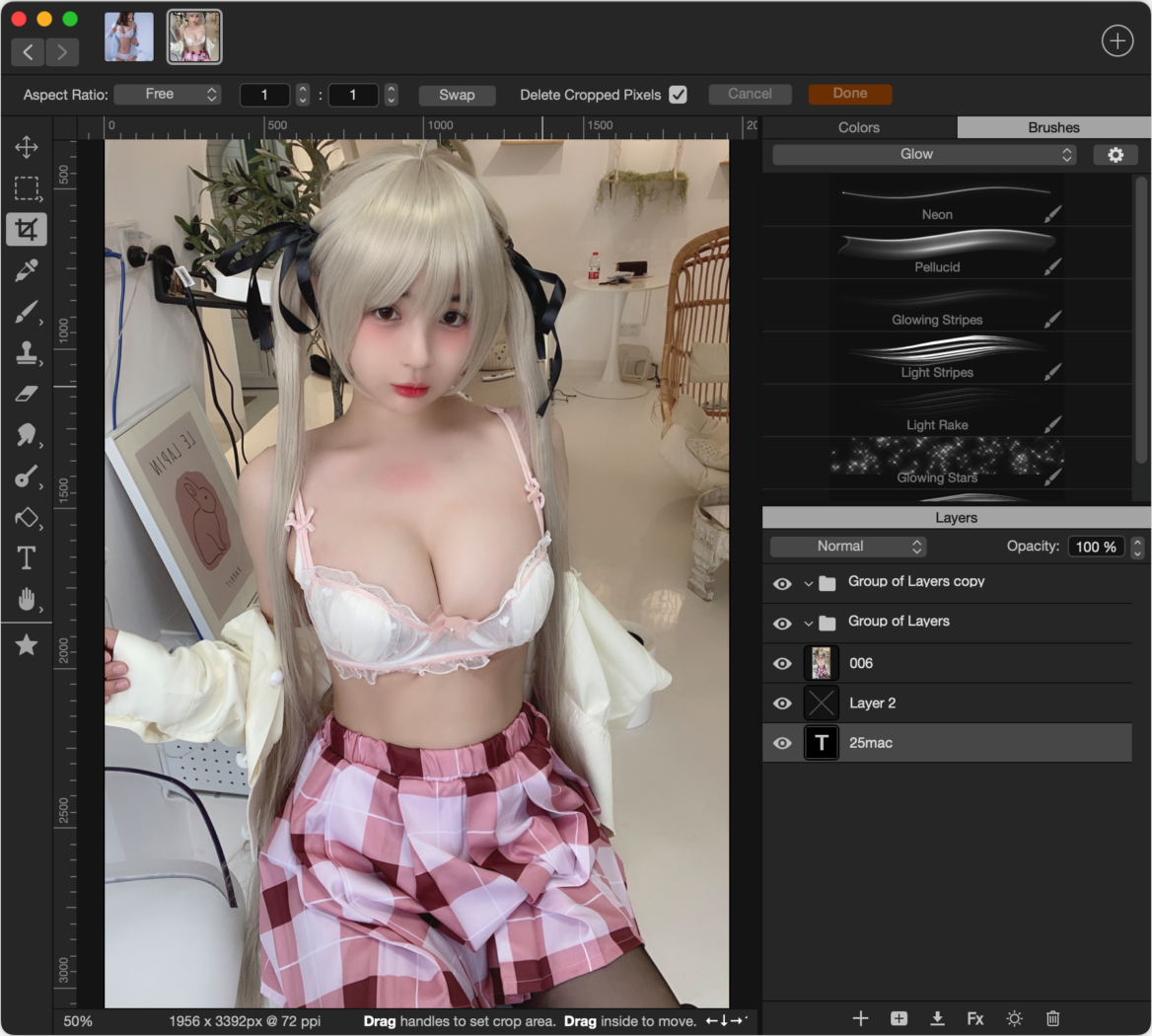Click the download-arrow layers icon
The height and width of the screenshot is (1036, 1152).
pyautogui.click(x=937, y=1018)
